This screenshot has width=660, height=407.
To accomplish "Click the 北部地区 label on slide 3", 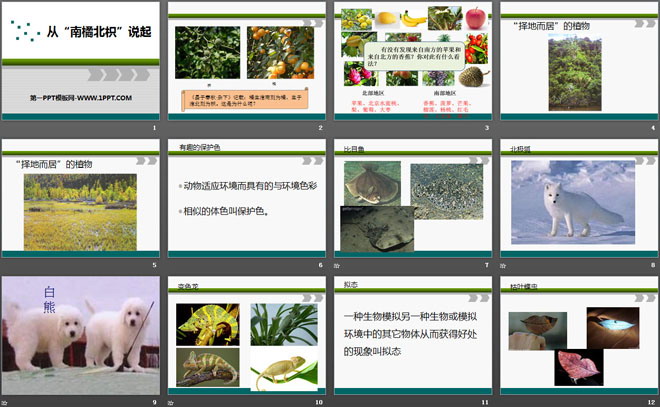I will (372, 92).
